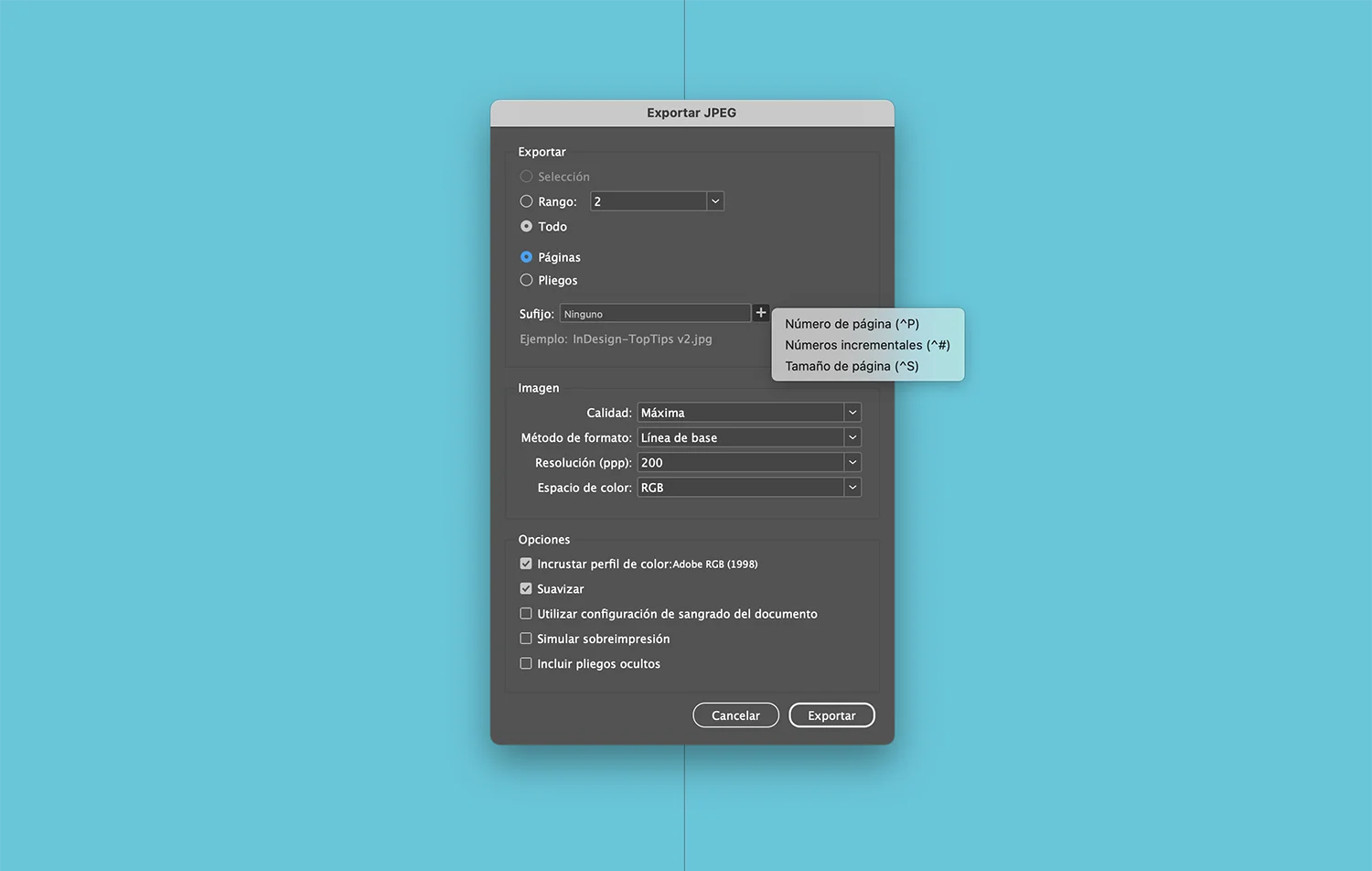Viewport: 1372px width, 871px height.
Task: Enable "Utilizar configuración de sangrado del documento"
Action: 526,613
